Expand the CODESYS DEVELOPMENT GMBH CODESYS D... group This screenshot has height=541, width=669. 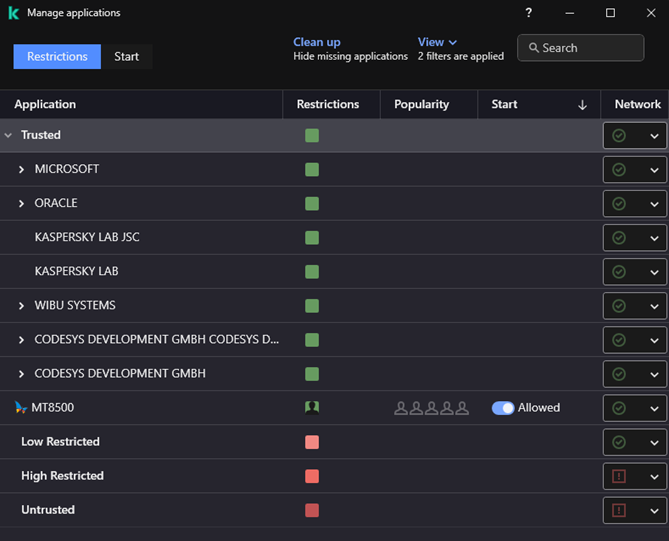(x=21, y=340)
